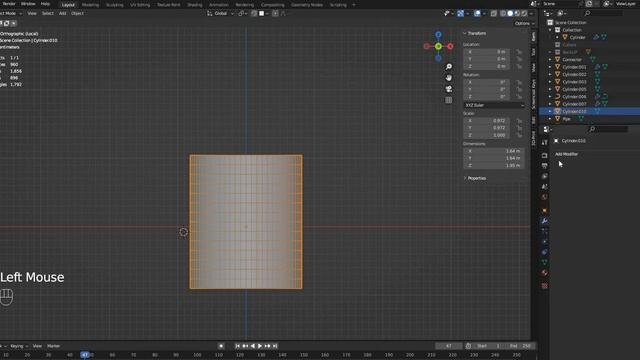The image size is (640, 360).
Task: Open the Tool properties tab icon
Action: pos(544,142)
